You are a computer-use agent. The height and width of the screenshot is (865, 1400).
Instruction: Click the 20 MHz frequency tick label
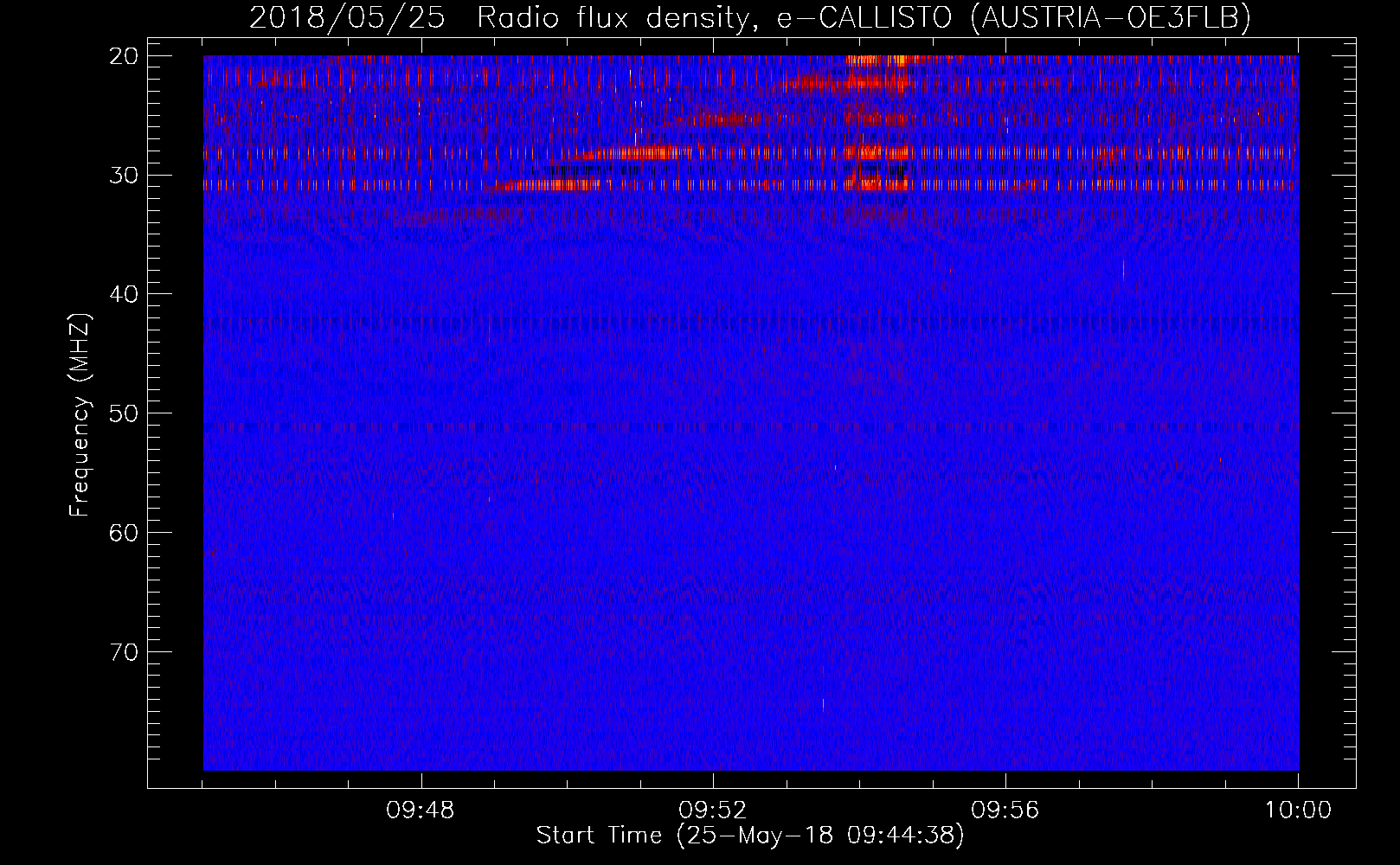[124, 56]
